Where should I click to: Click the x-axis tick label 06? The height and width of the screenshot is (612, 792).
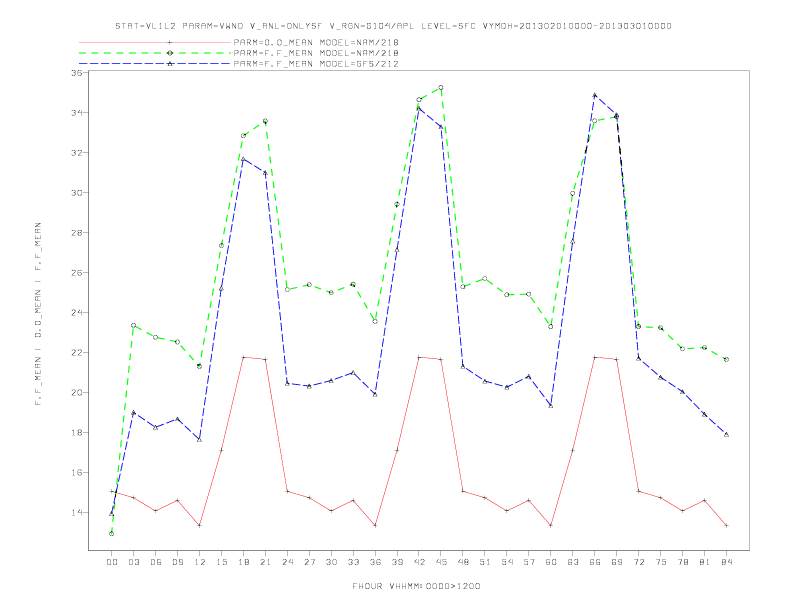point(156,562)
